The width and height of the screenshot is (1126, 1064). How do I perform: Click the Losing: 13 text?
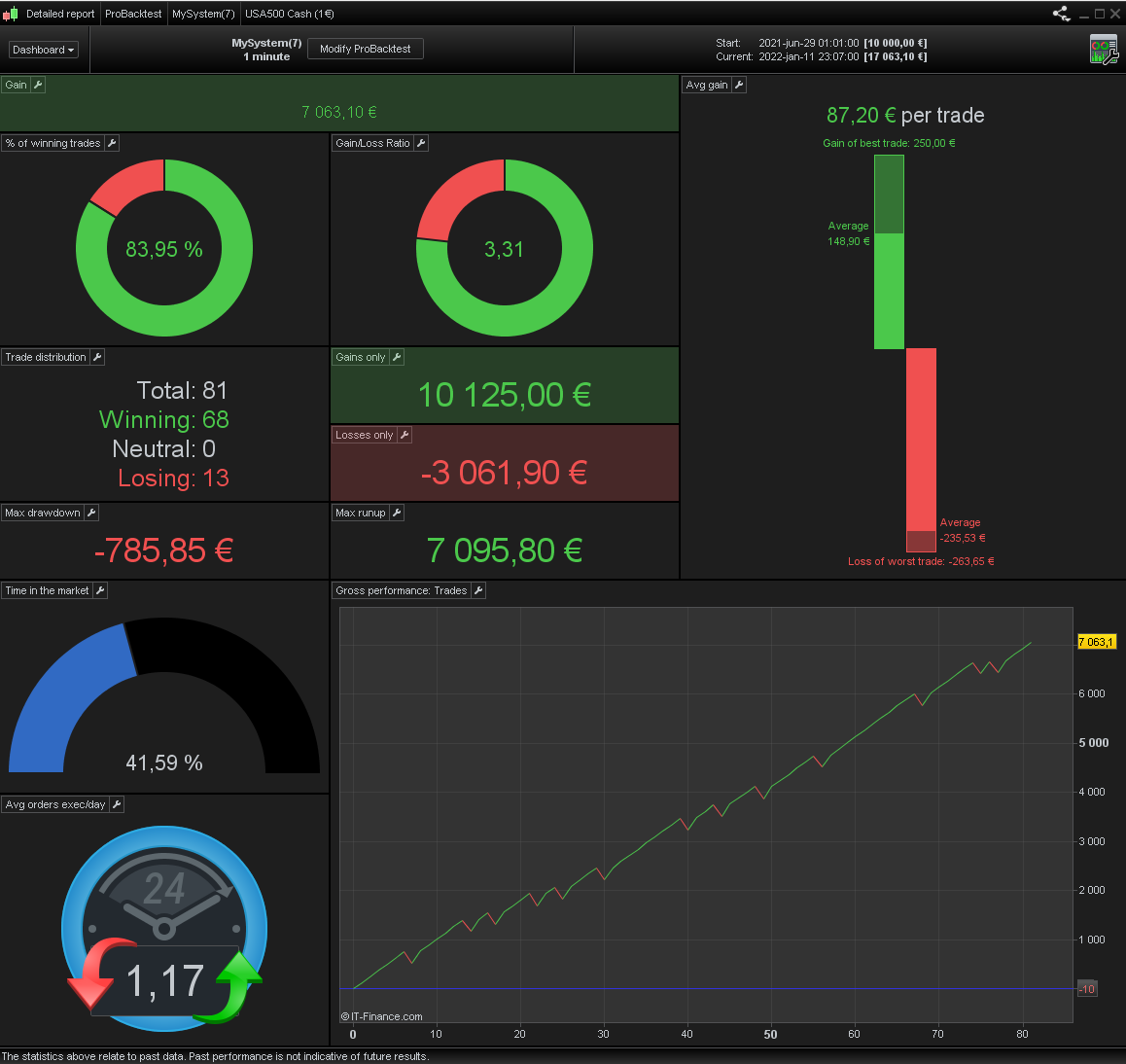click(173, 478)
